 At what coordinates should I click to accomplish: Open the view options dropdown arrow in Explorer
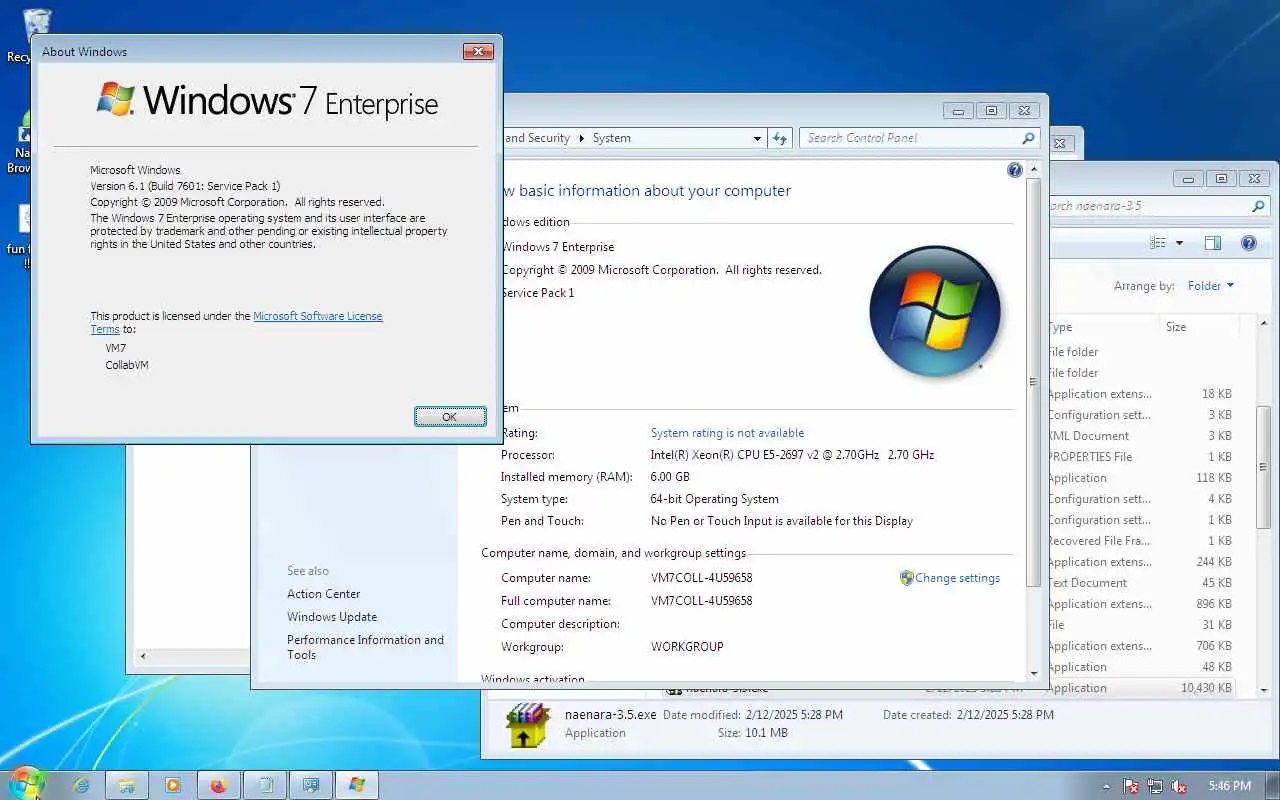coord(1179,243)
